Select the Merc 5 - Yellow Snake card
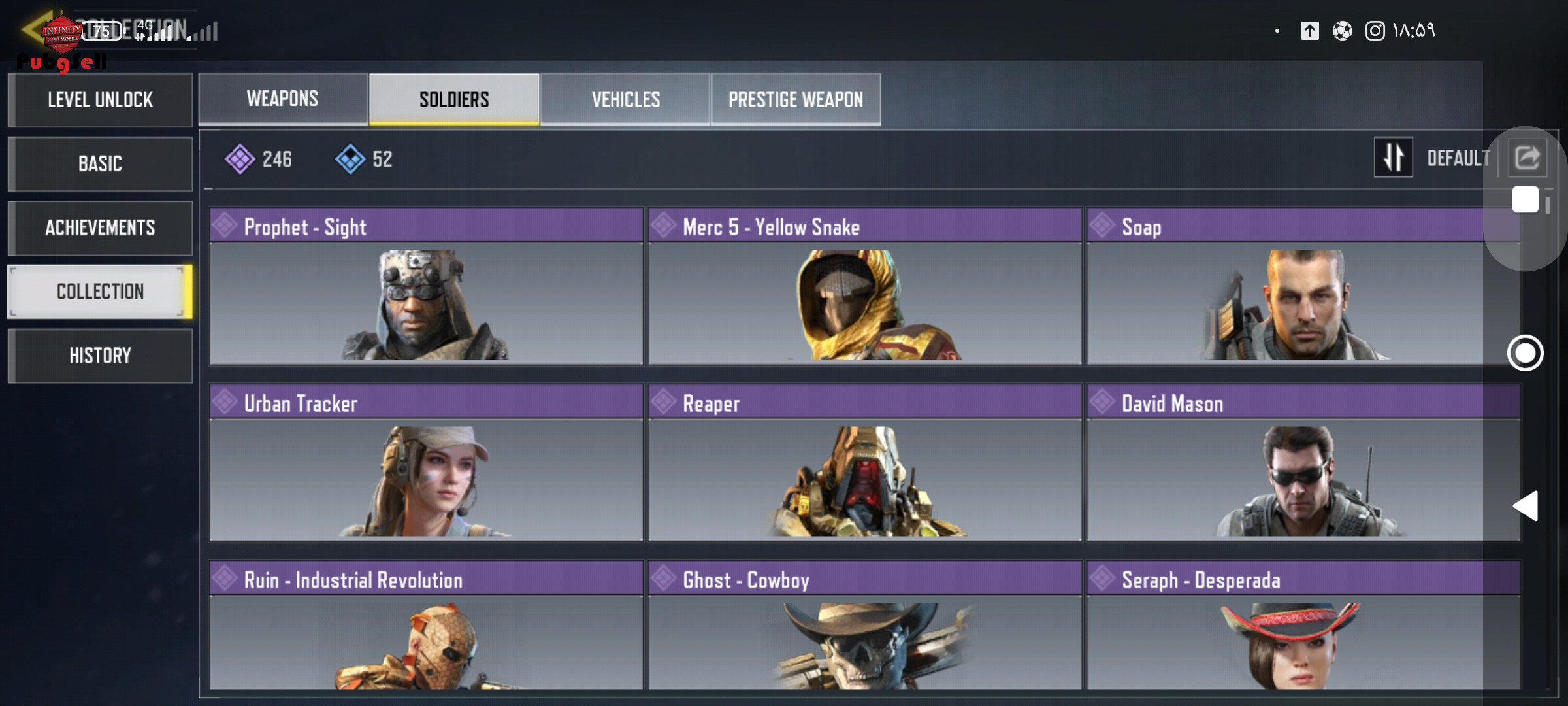 pyautogui.click(x=864, y=286)
